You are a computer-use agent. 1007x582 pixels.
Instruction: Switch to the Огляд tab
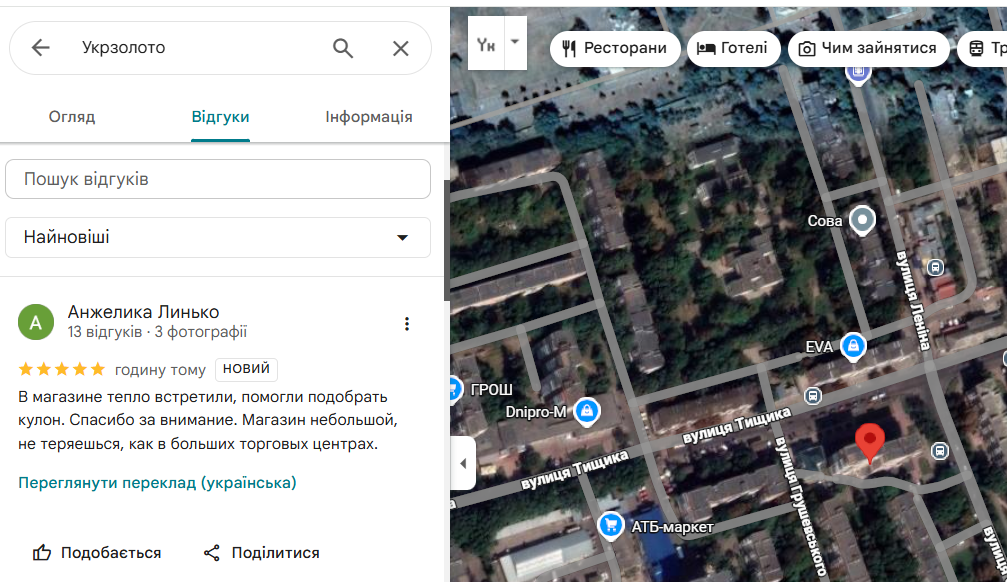pos(72,117)
